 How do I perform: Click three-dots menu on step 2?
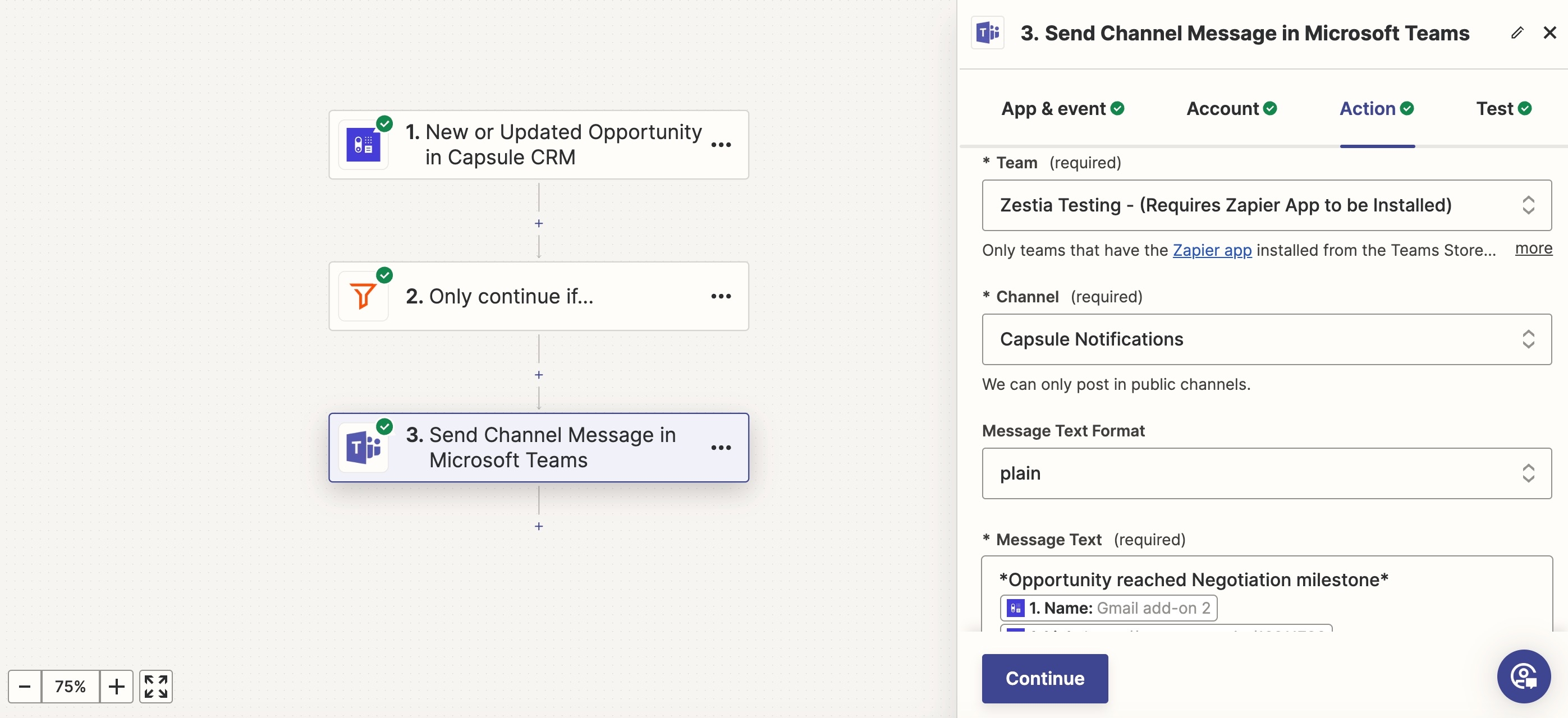(x=721, y=296)
